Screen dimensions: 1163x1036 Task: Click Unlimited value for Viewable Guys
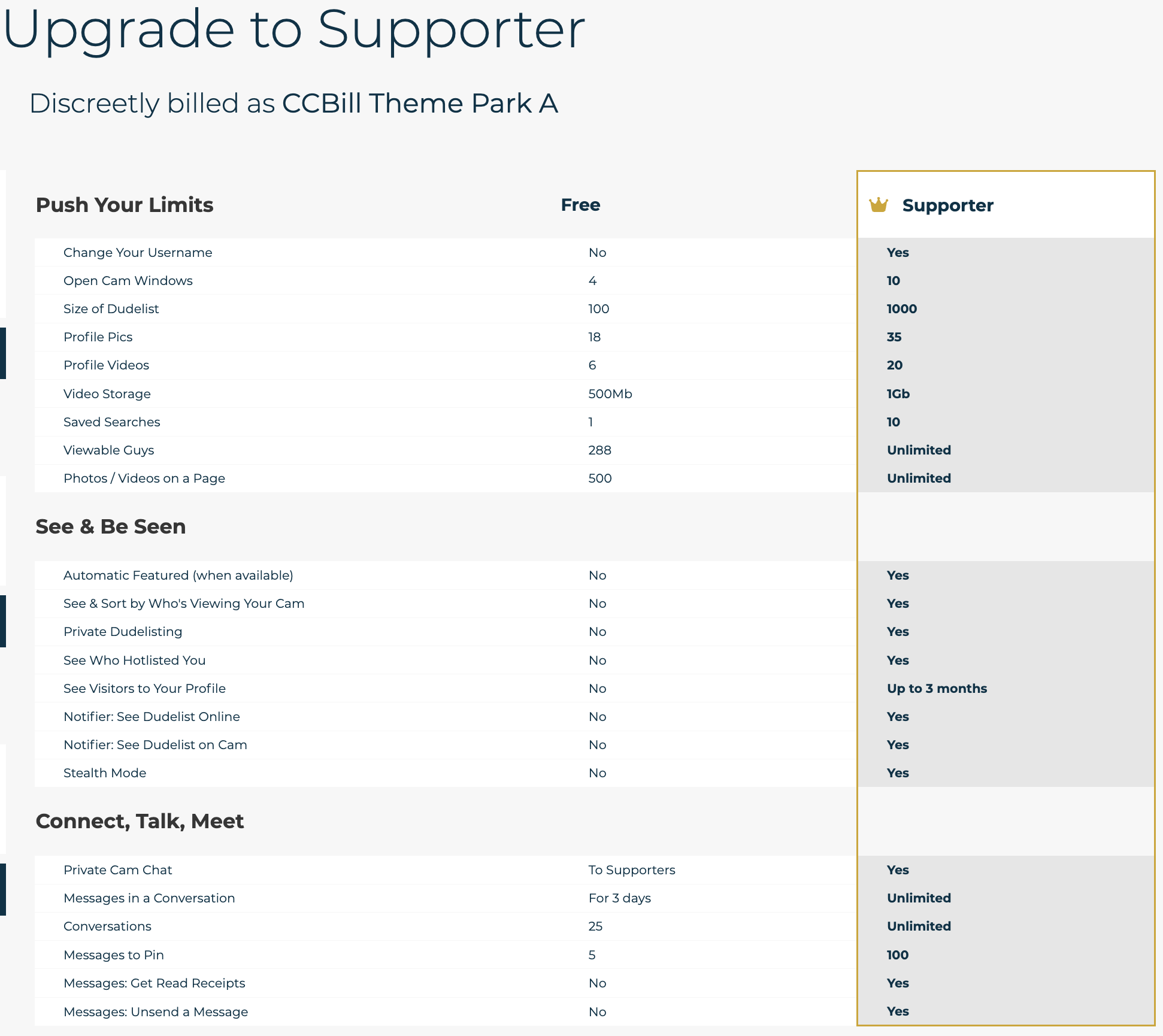pyautogui.click(x=919, y=450)
